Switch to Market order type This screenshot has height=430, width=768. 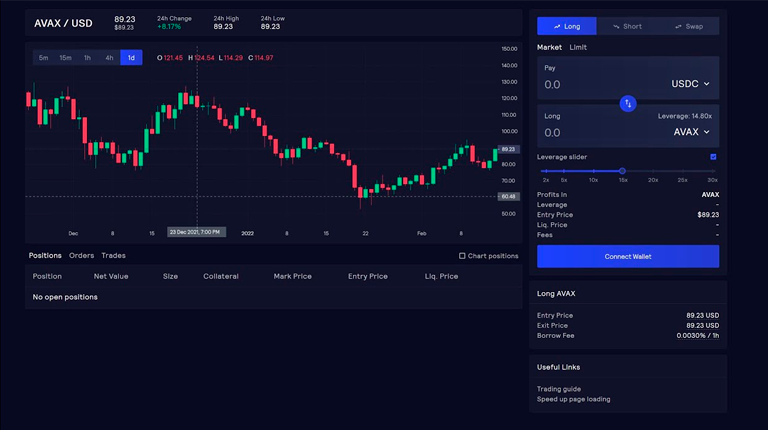tap(549, 48)
